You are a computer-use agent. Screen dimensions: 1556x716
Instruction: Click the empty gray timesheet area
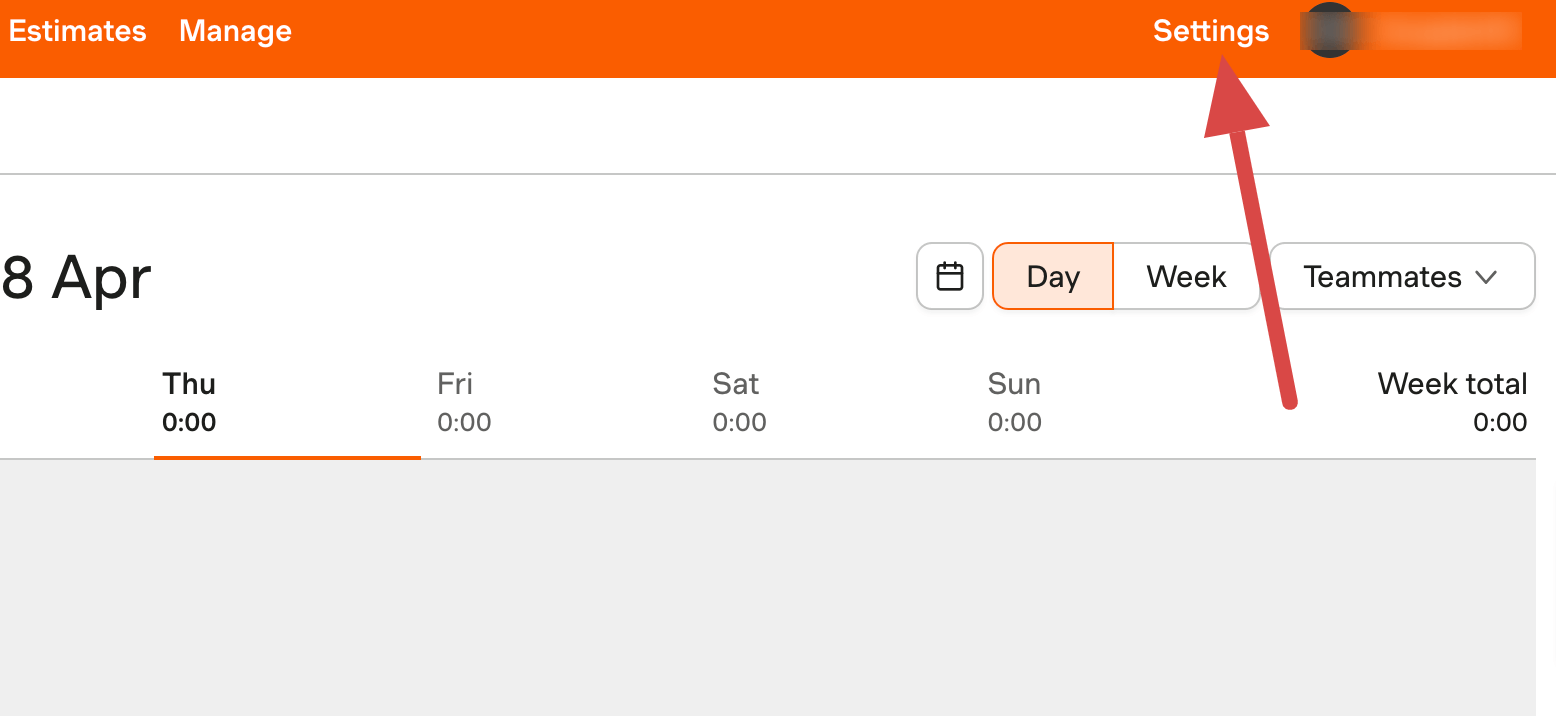tap(768, 588)
